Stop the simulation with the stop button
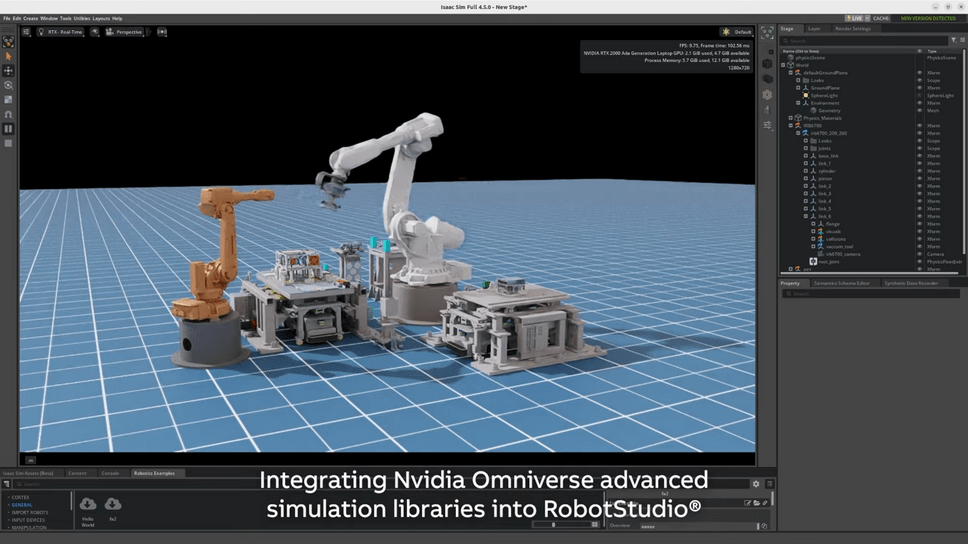The height and width of the screenshot is (544, 968). [x=9, y=143]
